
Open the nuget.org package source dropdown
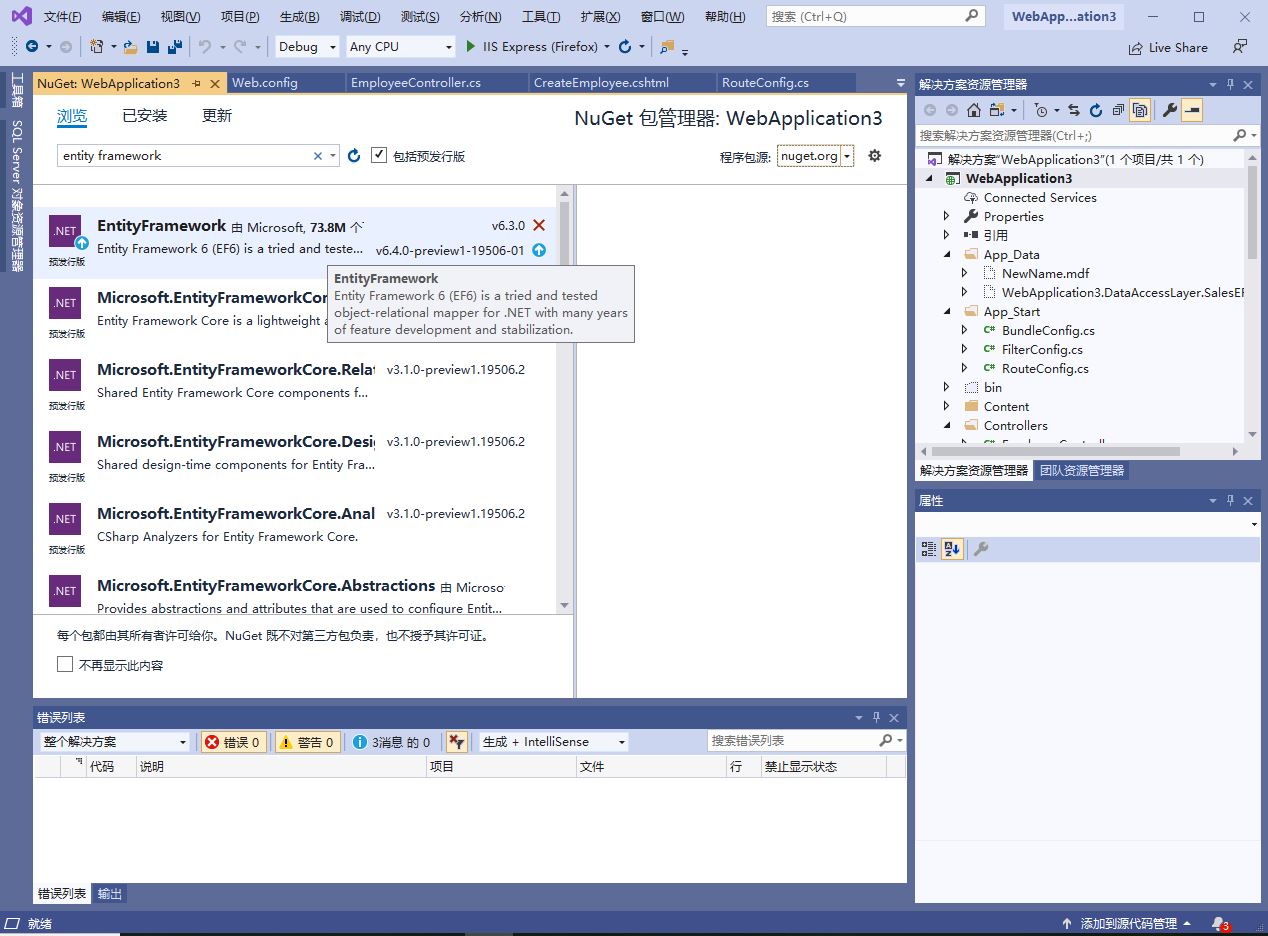tap(847, 156)
